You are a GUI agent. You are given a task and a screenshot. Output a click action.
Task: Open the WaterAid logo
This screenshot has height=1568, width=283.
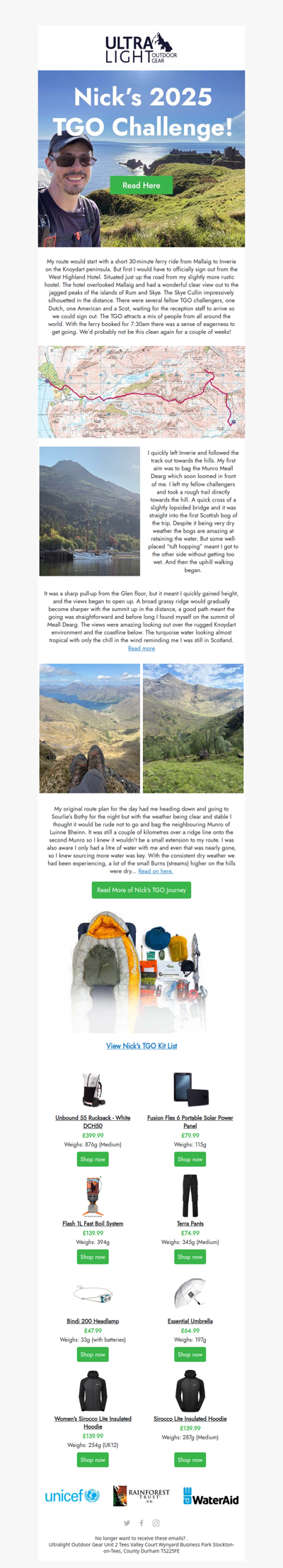pos(211,1496)
